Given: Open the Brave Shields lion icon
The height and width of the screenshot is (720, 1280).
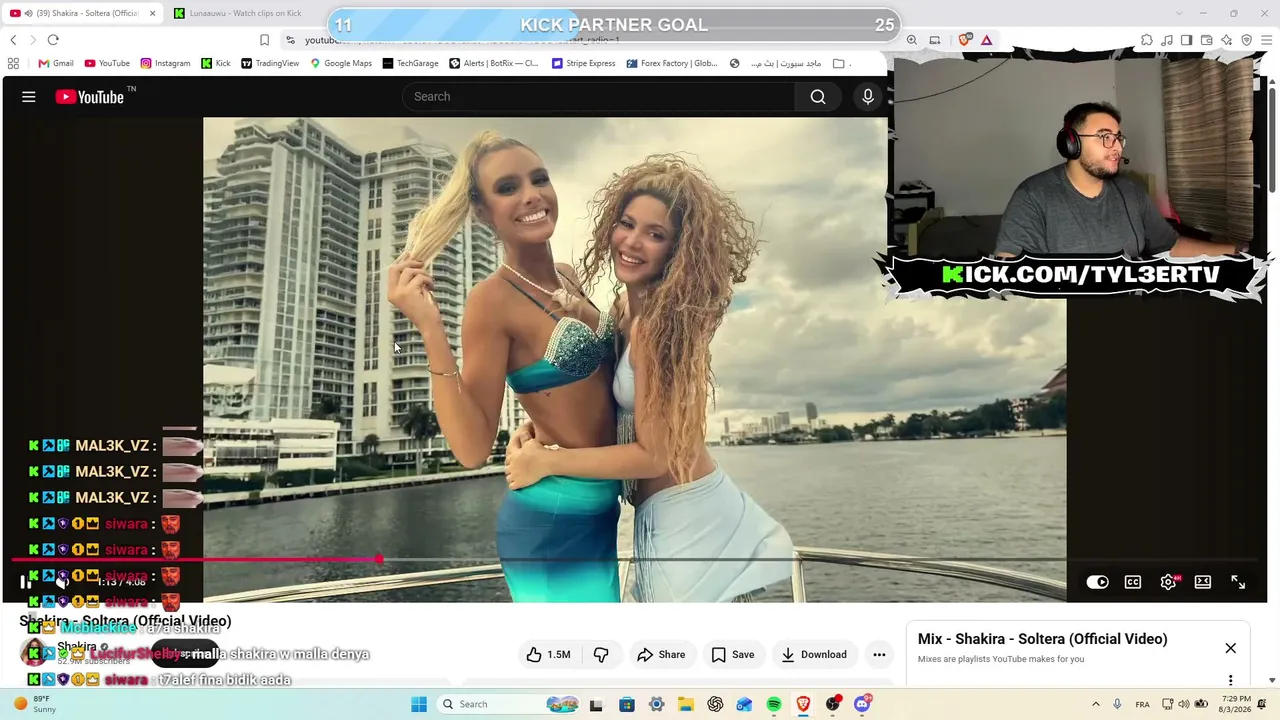Looking at the screenshot, I should 964,40.
